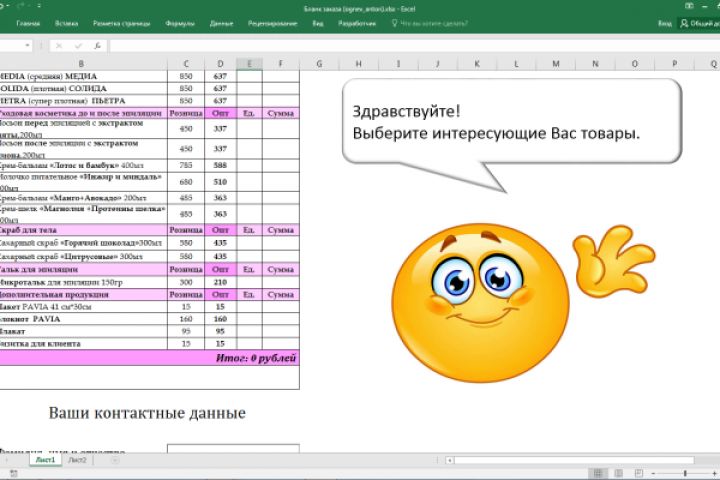Open the Разработчик ribbon tab

point(357,23)
